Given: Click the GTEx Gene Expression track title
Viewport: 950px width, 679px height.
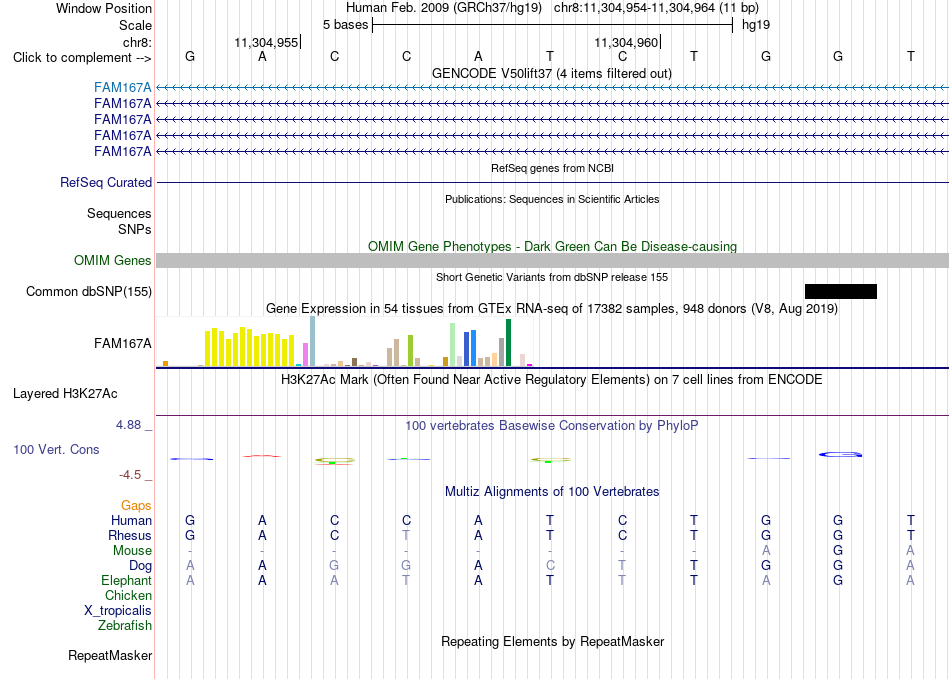Looking at the screenshot, I should click(x=552, y=308).
